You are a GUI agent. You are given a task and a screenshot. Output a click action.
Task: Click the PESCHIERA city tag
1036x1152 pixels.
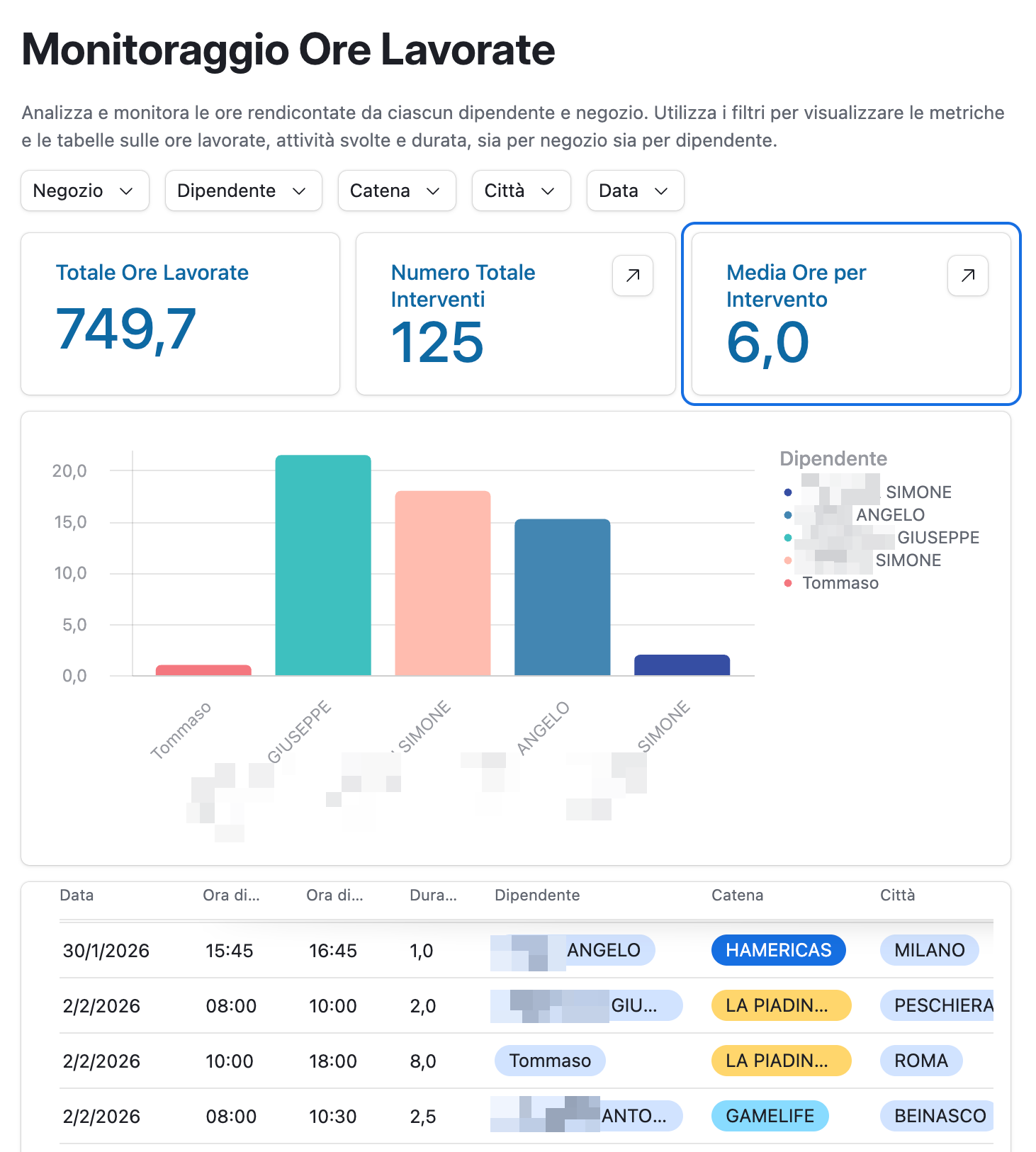coord(937,1005)
